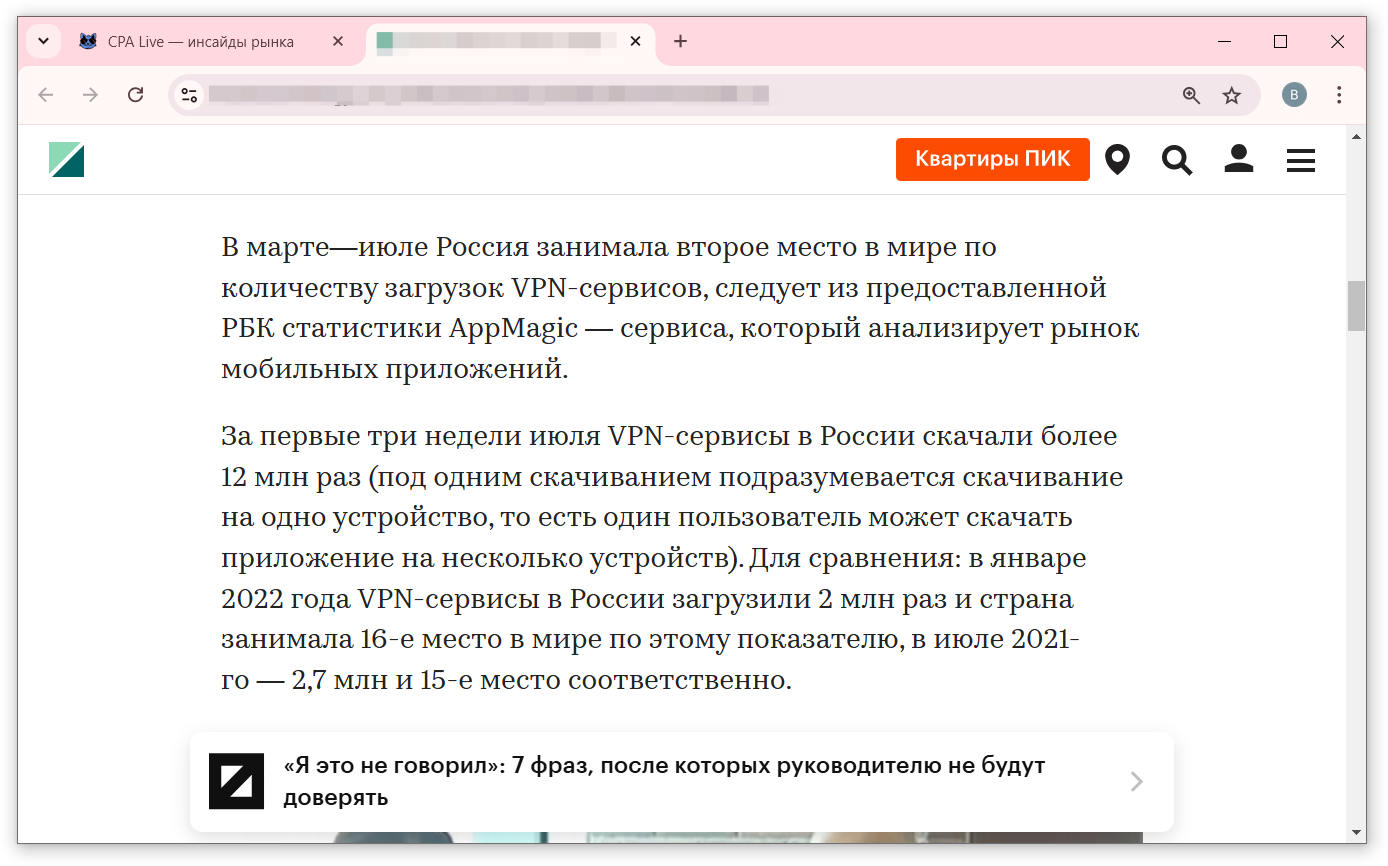Open the hamburger site menu
This screenshot has width=1388, height=866.
1301,160
